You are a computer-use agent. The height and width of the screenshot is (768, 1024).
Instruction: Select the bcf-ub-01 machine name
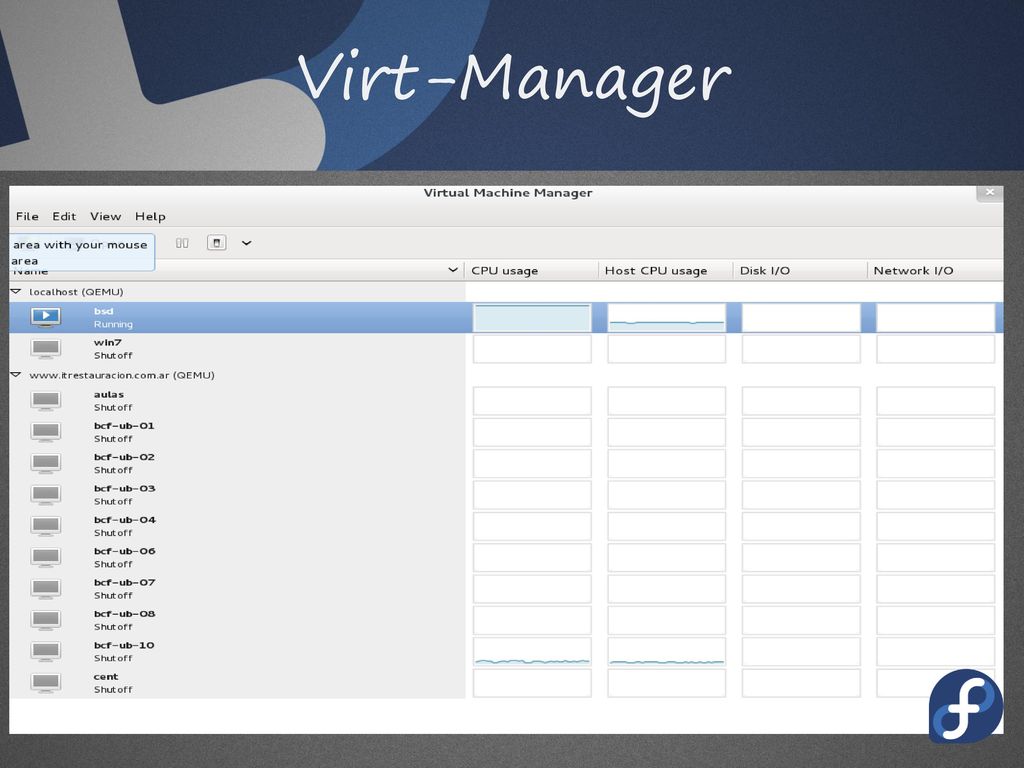click(124, 426)
